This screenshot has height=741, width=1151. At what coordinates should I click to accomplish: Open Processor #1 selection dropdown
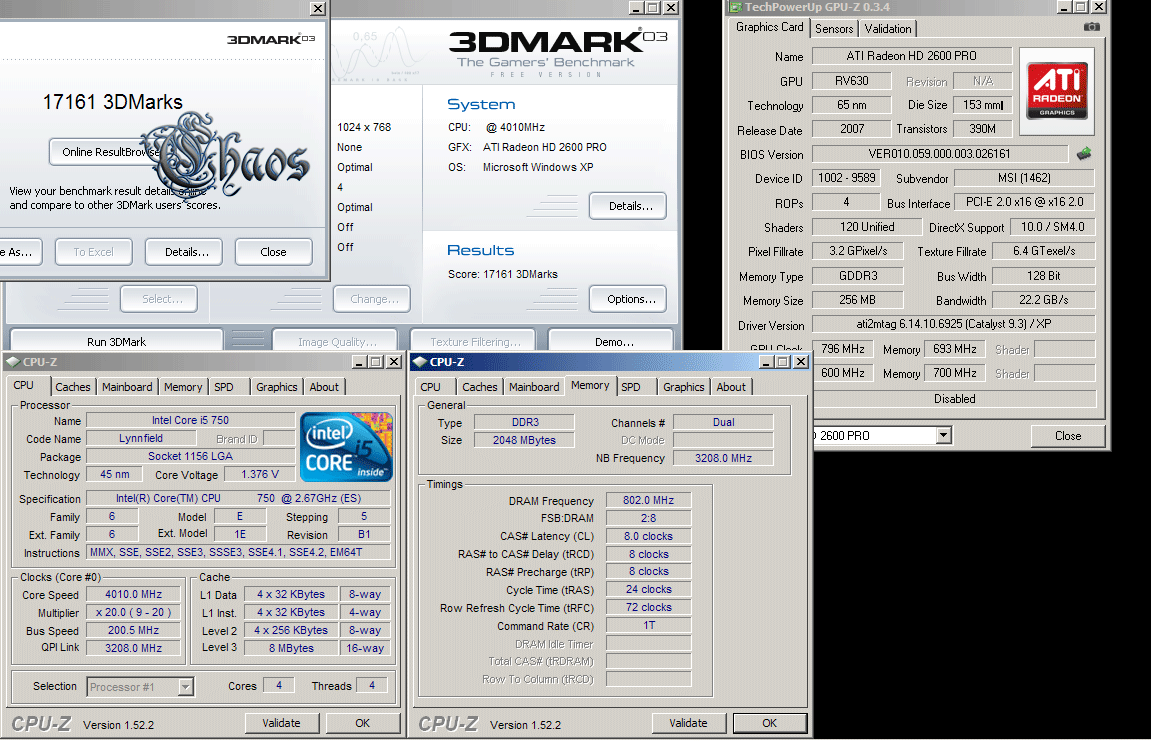point(186,687)
